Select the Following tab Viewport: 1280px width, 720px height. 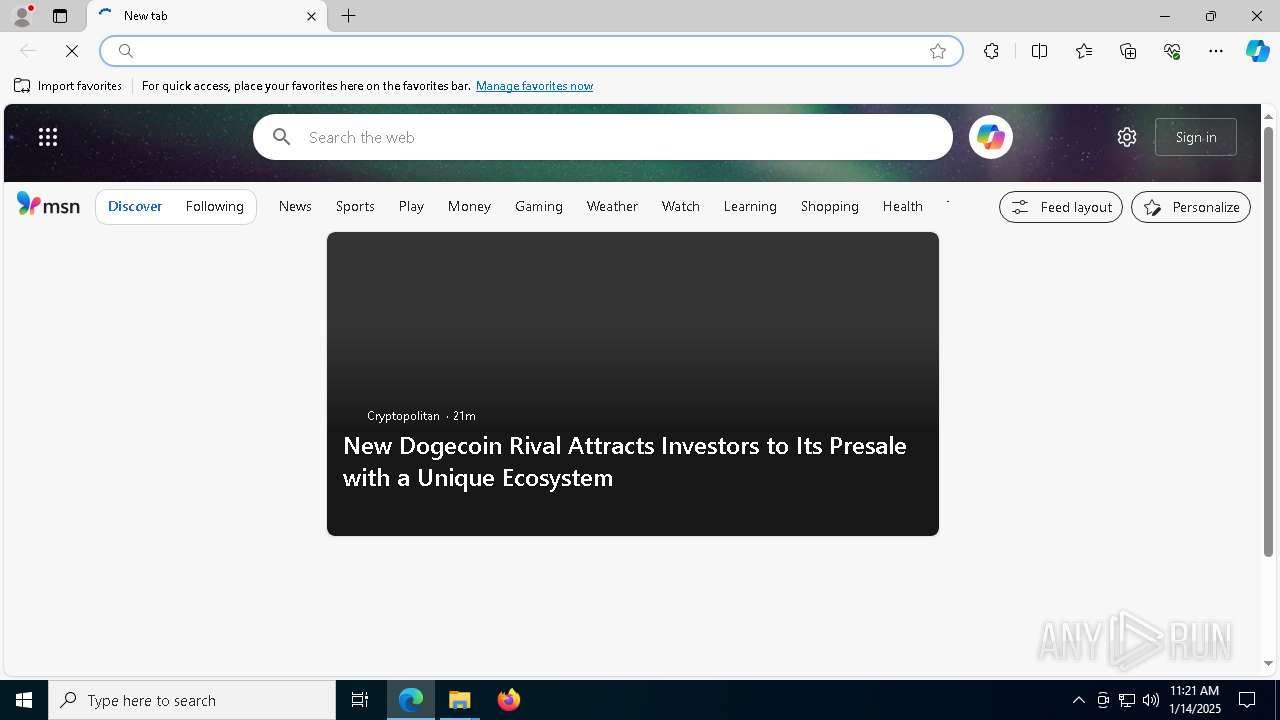[215, 206]
